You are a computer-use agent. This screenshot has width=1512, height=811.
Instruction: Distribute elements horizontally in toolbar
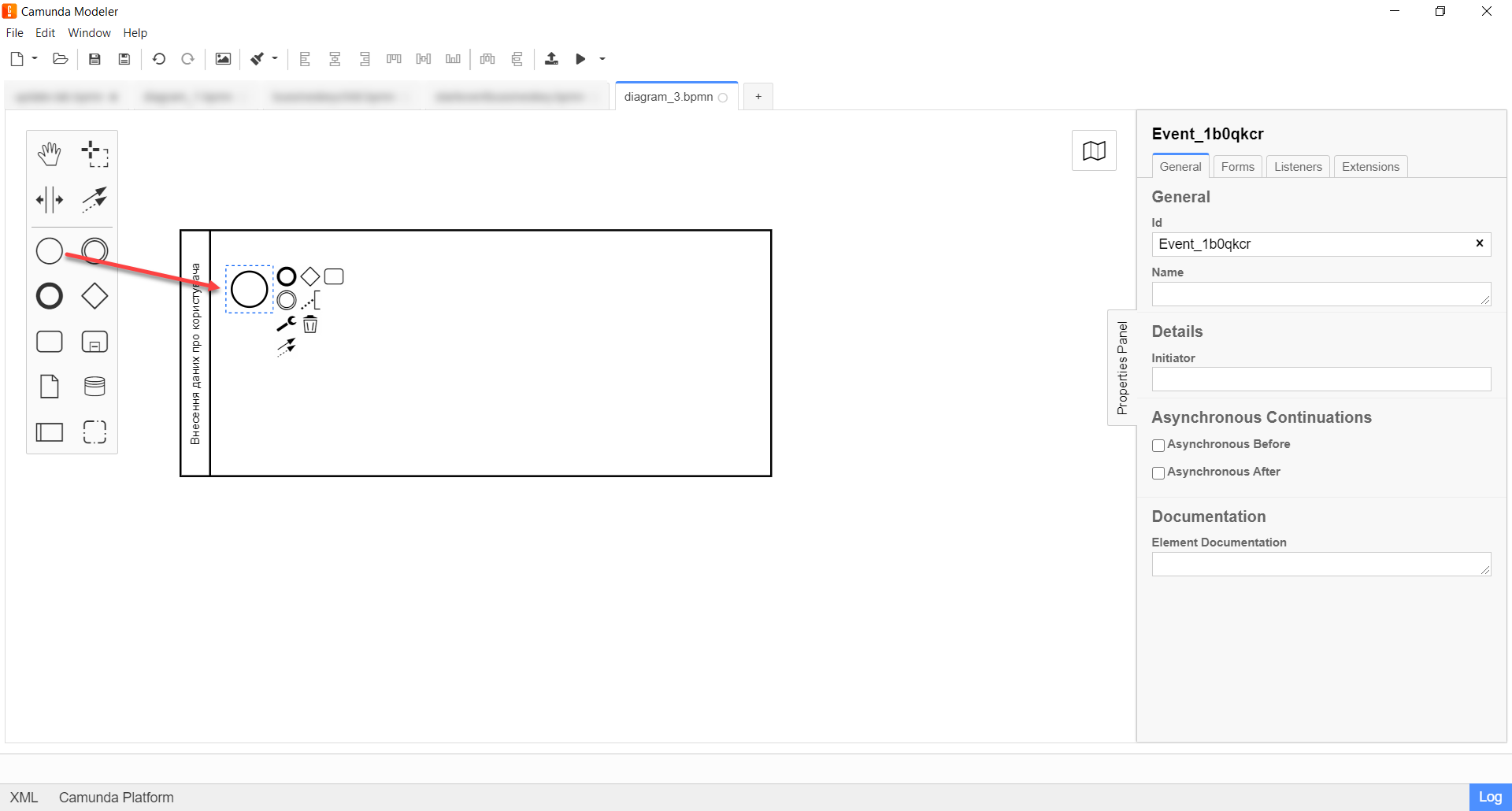[x=487, y=59]
